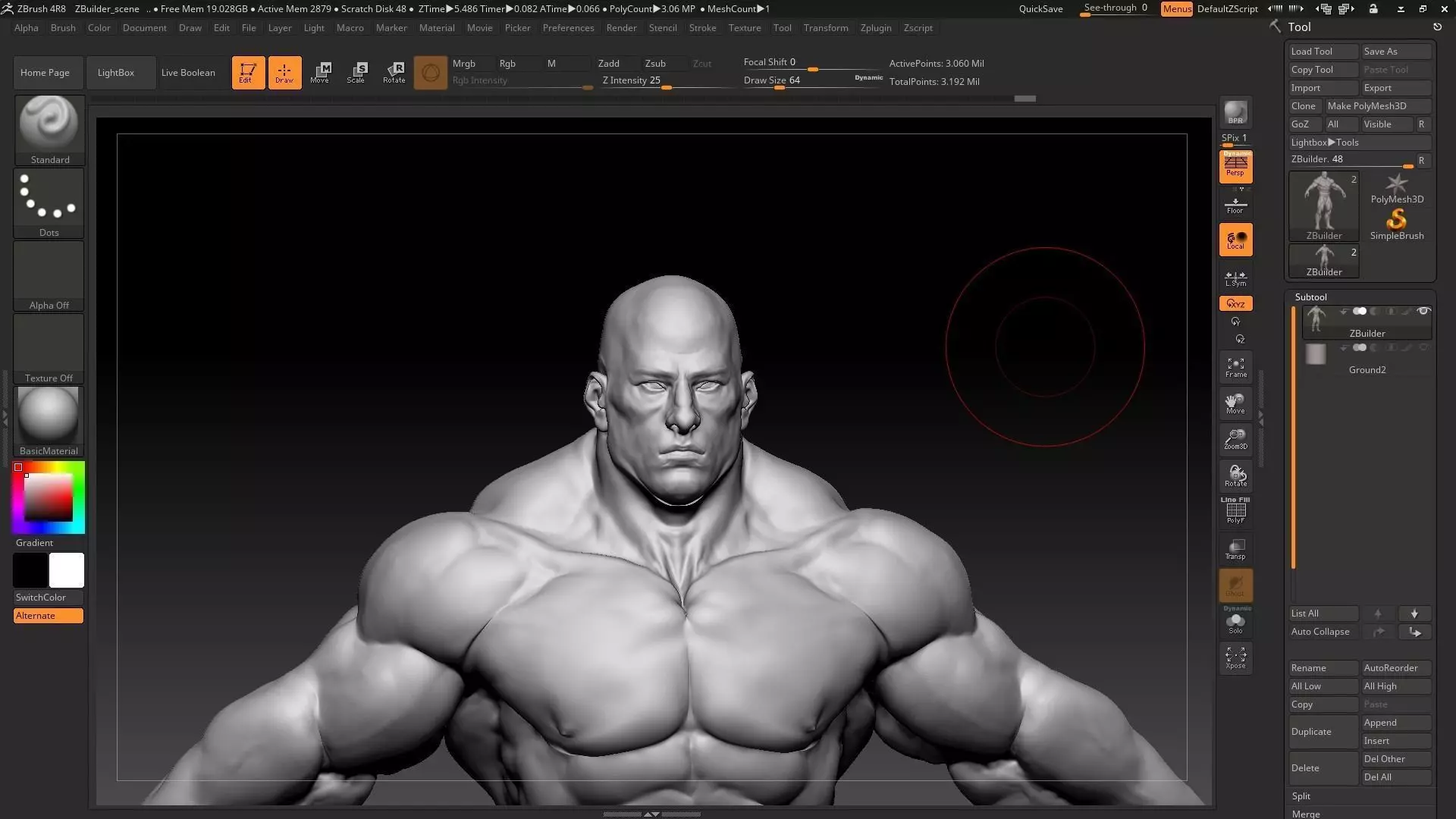This screenshot has height=819, width=1456.
Task: Toggle PolyF line fill display
Action: click(1235, 512)
